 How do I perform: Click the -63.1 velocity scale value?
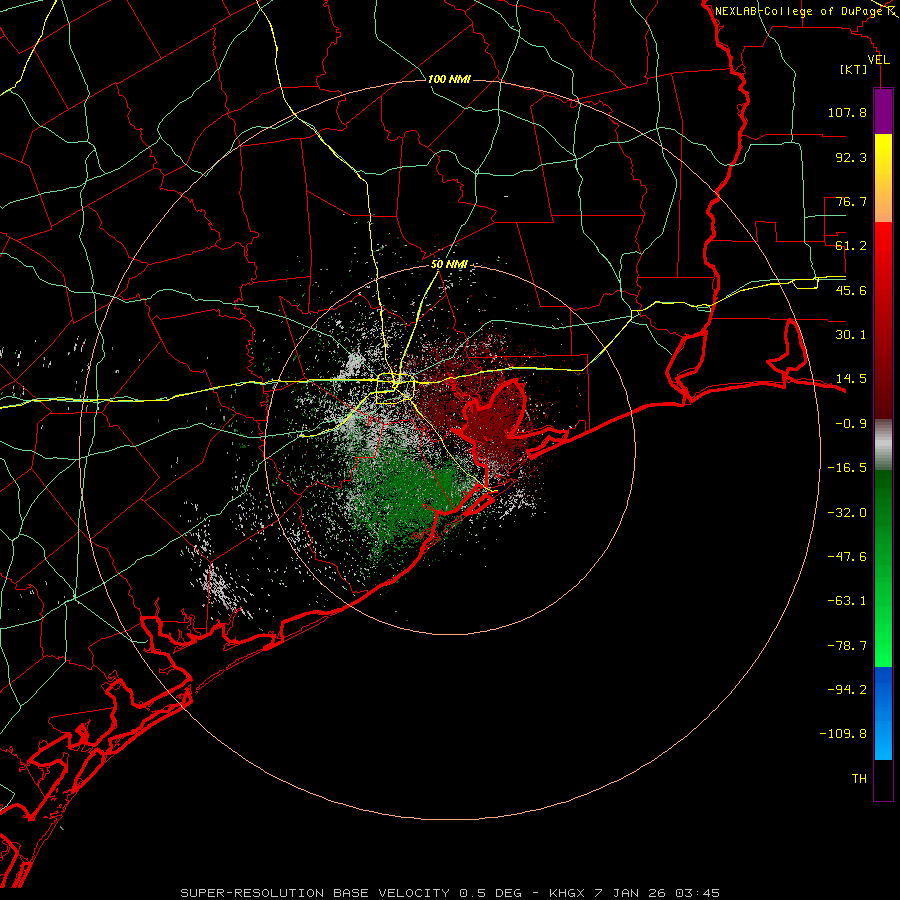[x=847, y=601]
